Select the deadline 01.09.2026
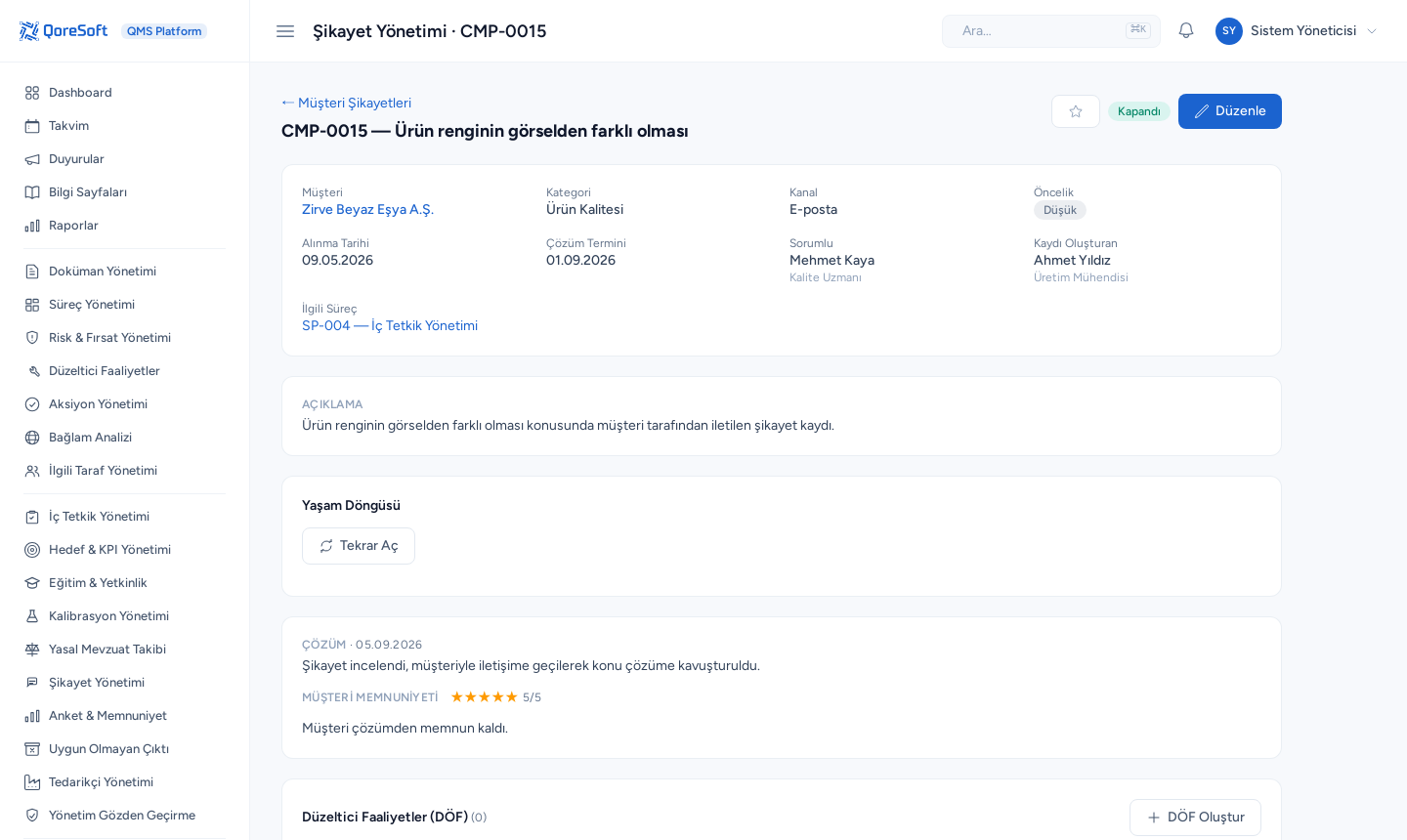The height and width of the screenshot is (840, 1407). pos(580,260)
